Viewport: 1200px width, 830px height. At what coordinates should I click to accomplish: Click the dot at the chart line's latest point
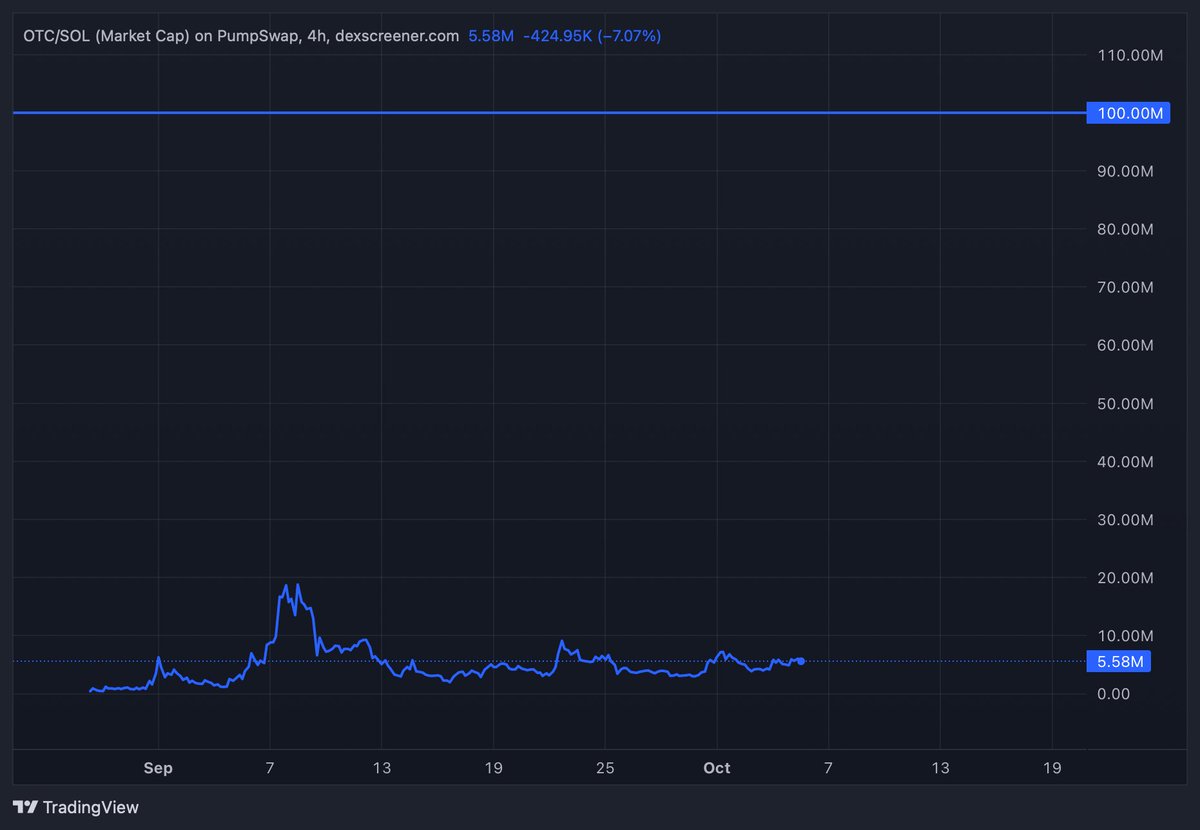(x=801, y=661)
